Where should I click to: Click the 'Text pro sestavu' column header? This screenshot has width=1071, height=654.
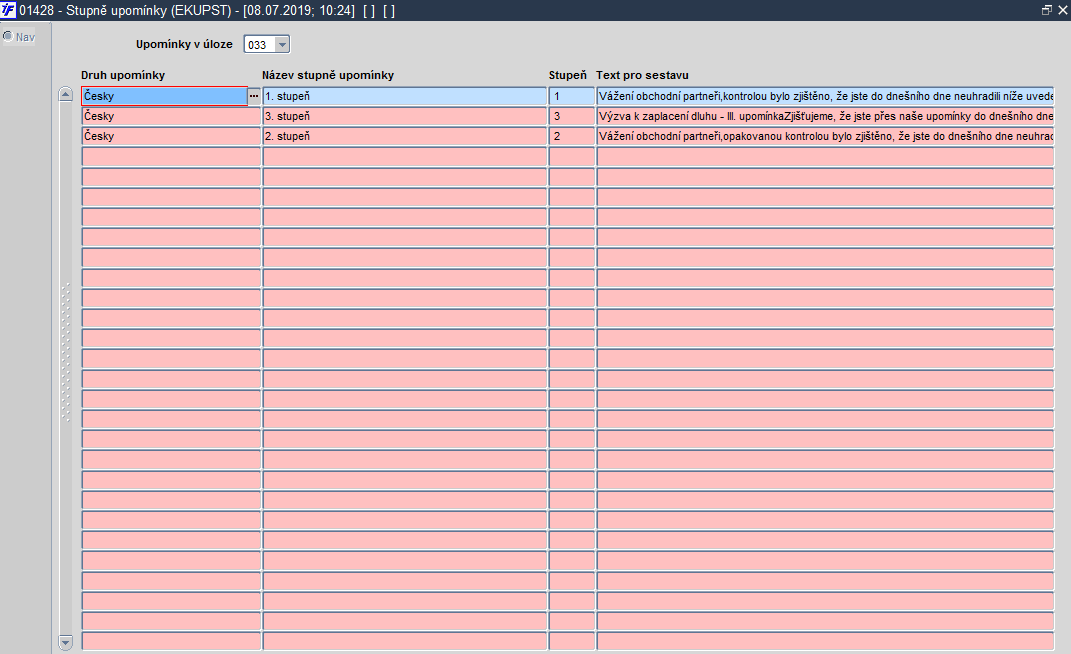(x=642, y=75)
